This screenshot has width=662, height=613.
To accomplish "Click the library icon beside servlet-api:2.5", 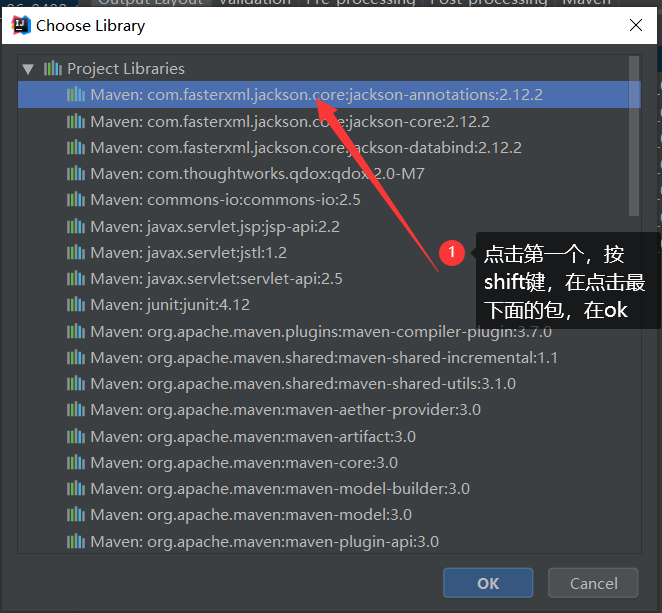I will tap(76, 279).
